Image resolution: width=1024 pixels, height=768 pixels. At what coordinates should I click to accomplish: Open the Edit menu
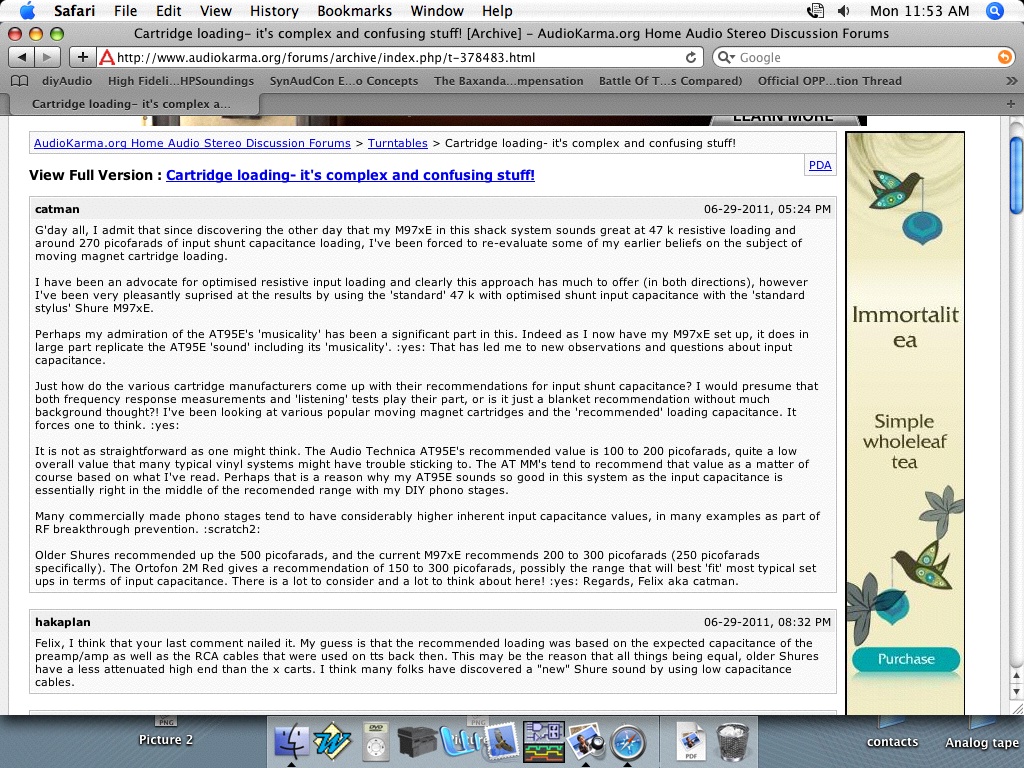pos(168,10)
